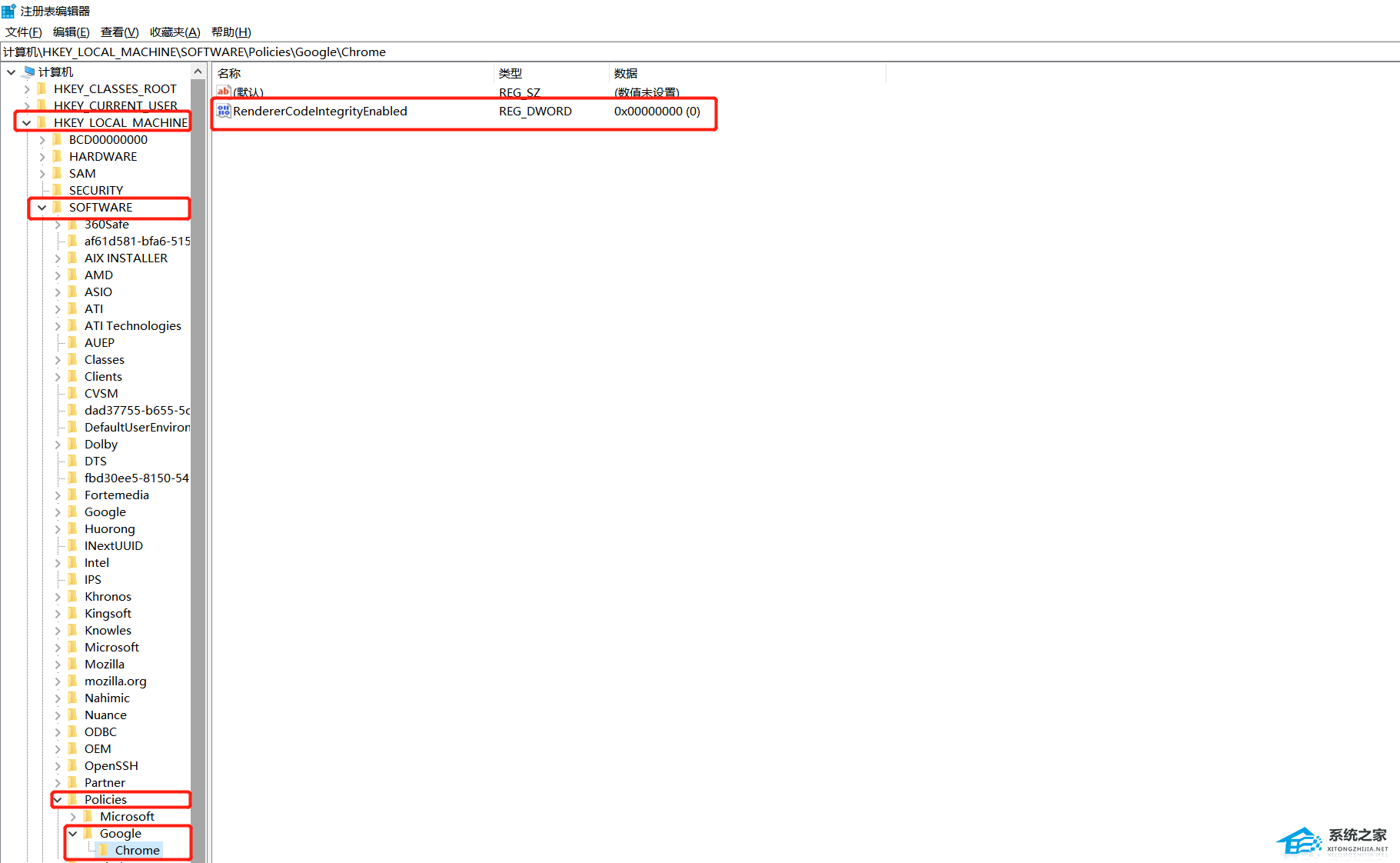Expand the HARDWARE key
The height and width of the screenshot is (863, 1400).
coord(42,156)
